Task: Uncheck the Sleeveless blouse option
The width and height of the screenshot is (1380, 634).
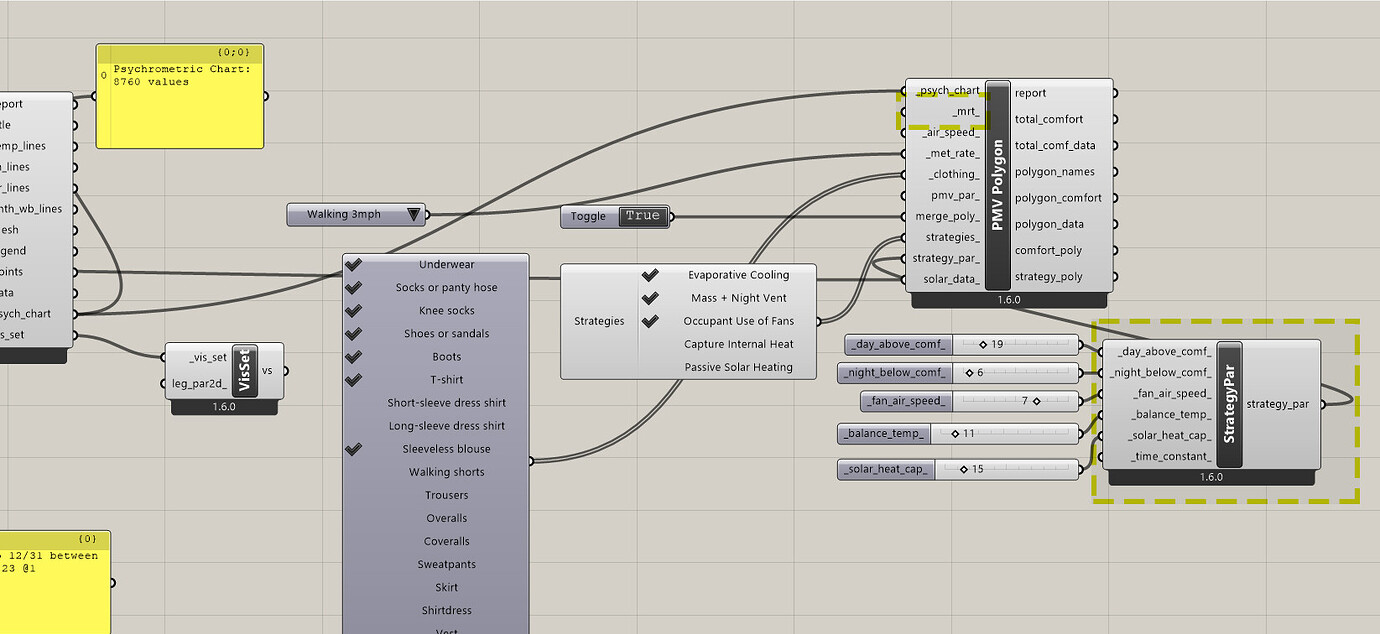Action: 354,448
